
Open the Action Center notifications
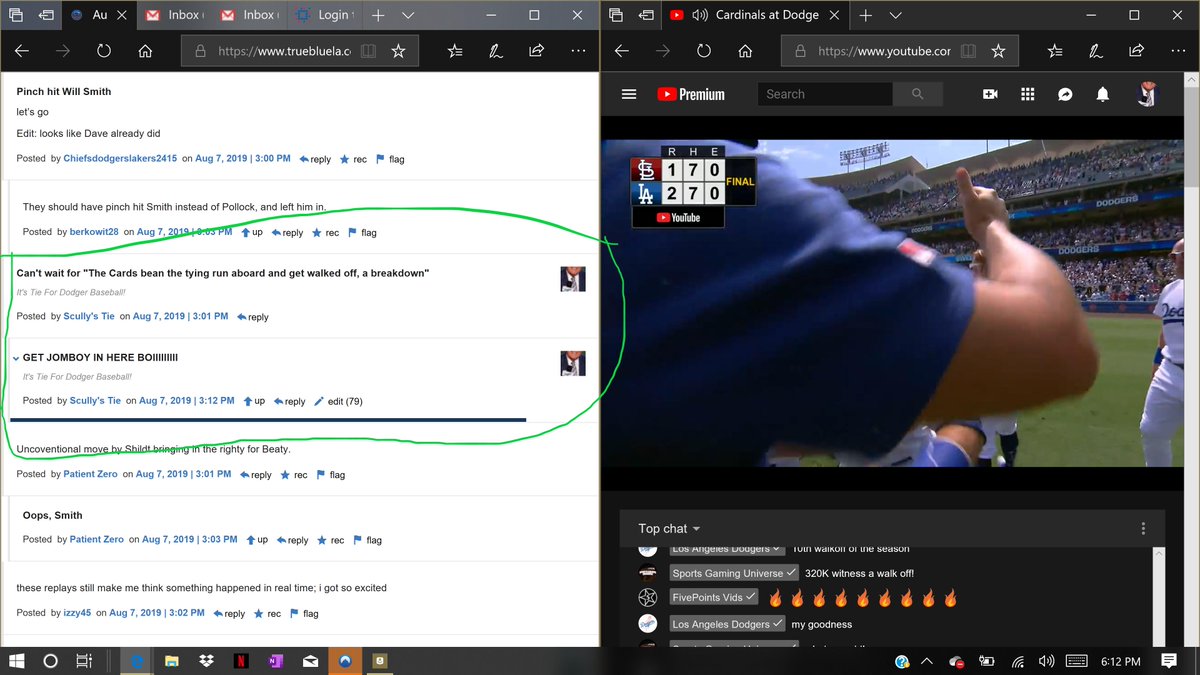point(1169,661)
